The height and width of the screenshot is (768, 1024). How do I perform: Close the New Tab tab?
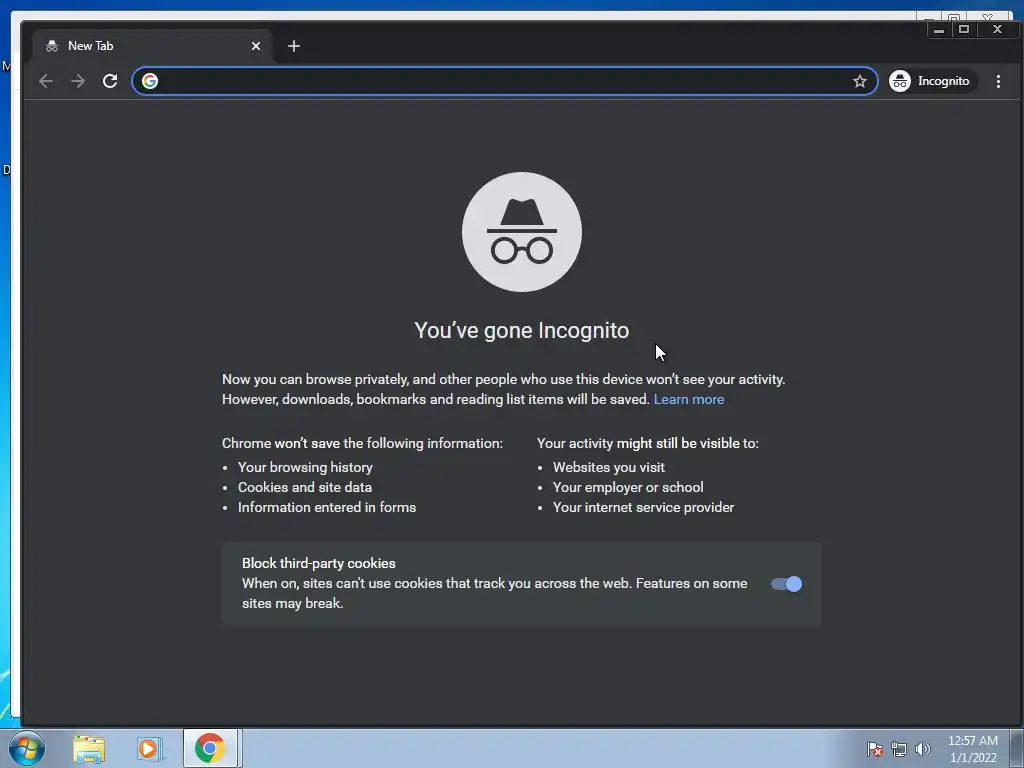click(x=256, y=46)
